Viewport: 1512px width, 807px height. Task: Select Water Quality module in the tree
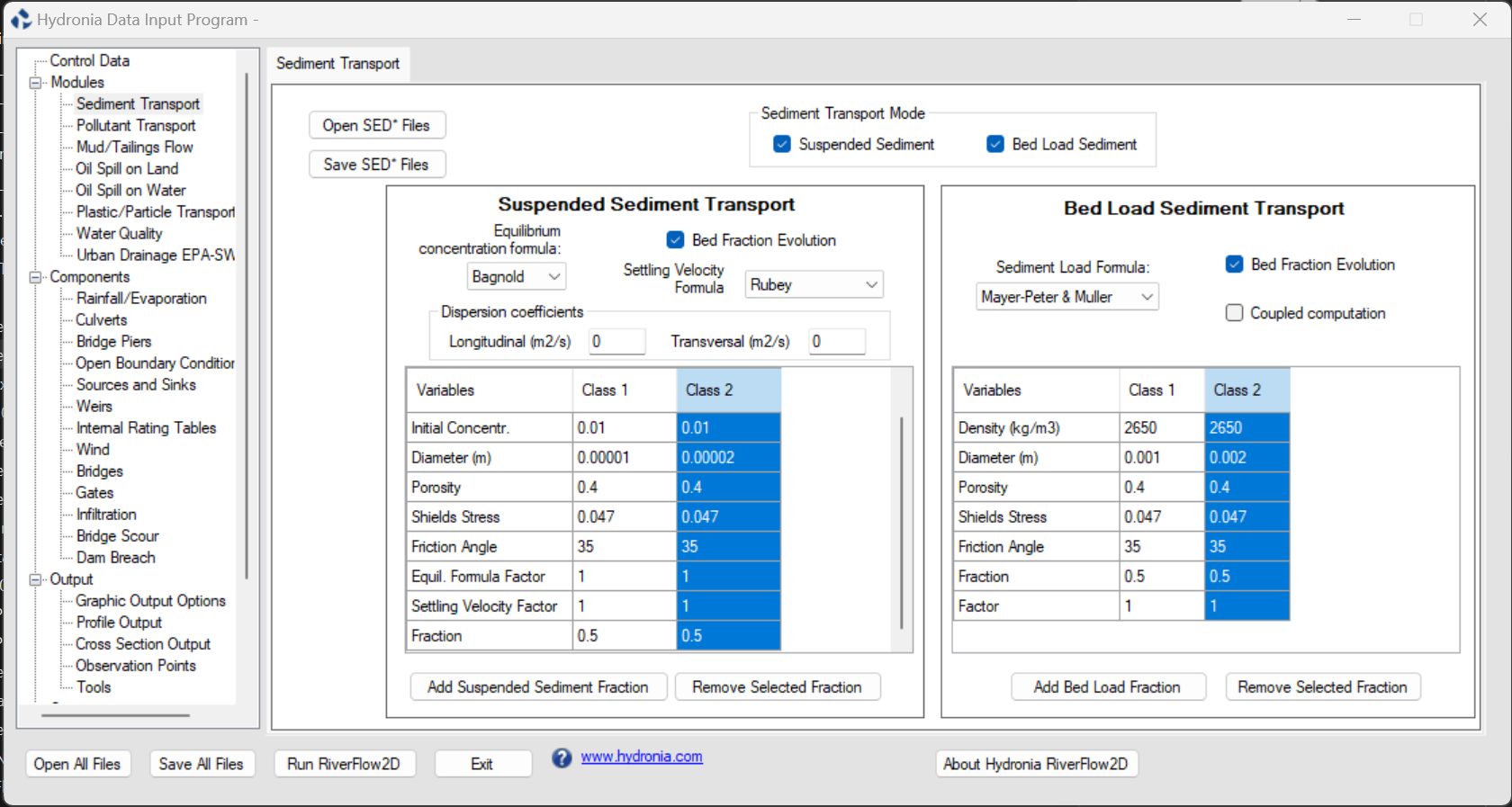point(119,233)
